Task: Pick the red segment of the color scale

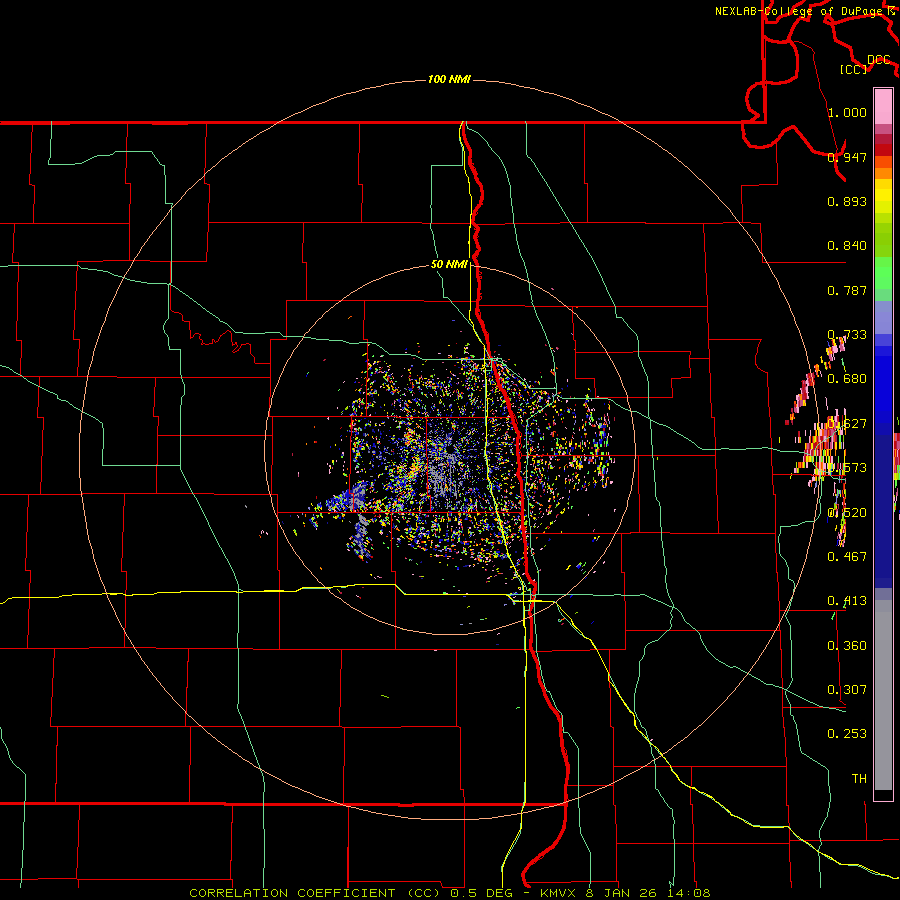Action: pyautogui.click(x=883, y=150)
